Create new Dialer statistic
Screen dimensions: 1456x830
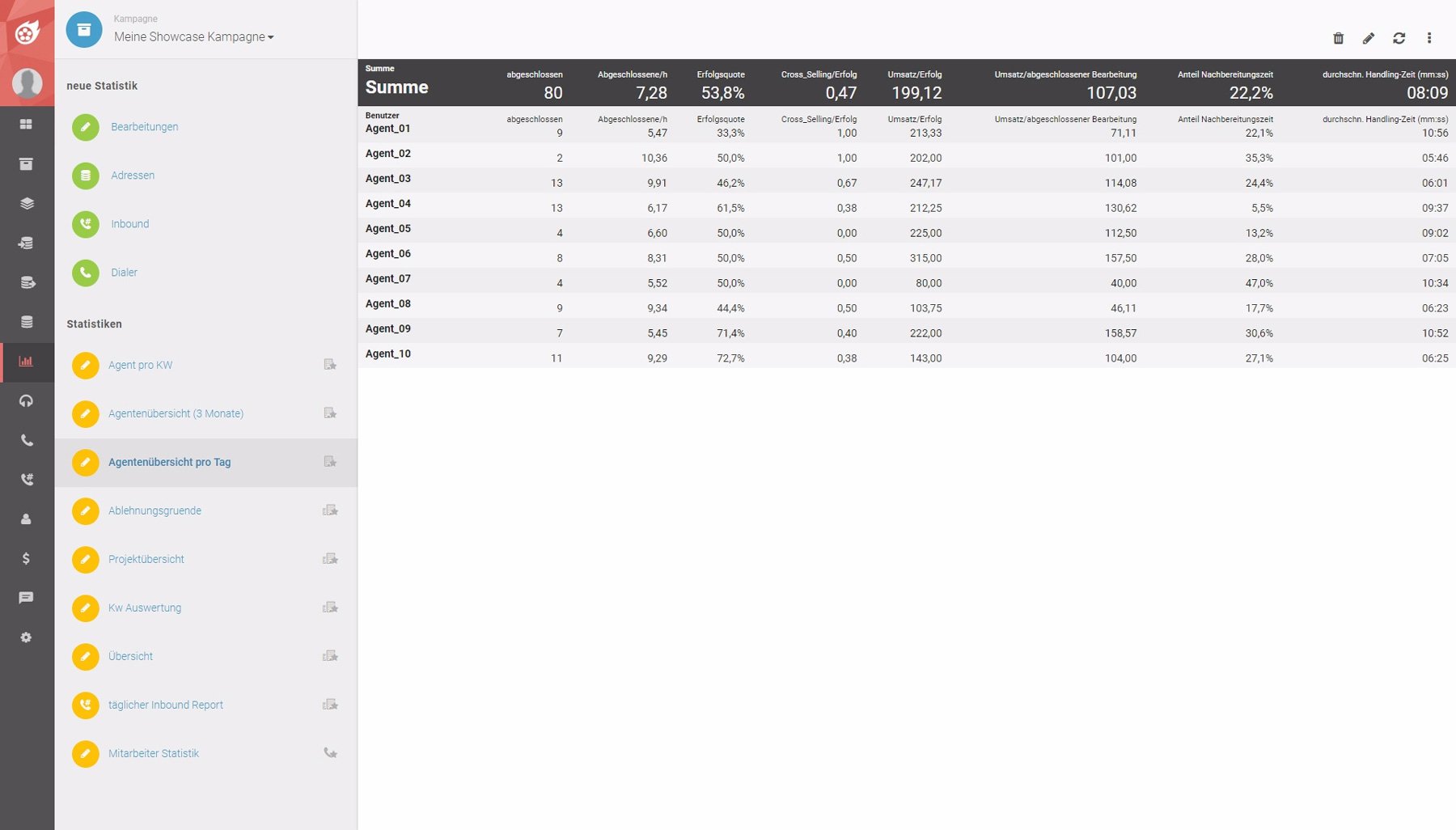pyautogui.click(x=124, y=273)
